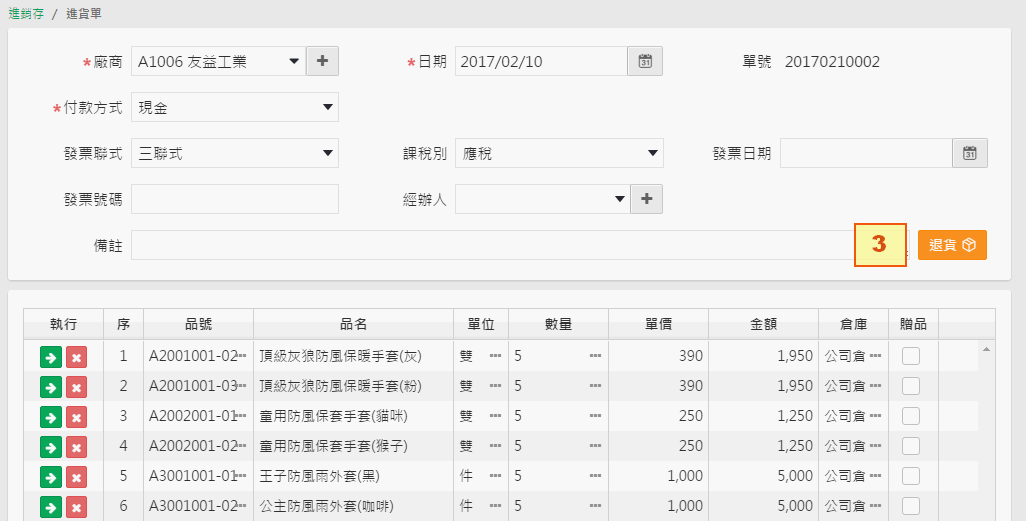Open the 經辦人 dropdown
The width and height of the screenshot is (1026, 521).
[x=543, y=199]
